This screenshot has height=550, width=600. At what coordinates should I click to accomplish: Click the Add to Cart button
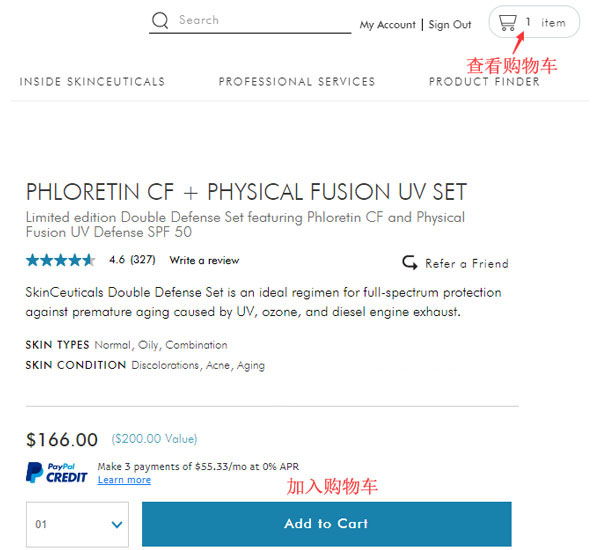tap(326, 524)
